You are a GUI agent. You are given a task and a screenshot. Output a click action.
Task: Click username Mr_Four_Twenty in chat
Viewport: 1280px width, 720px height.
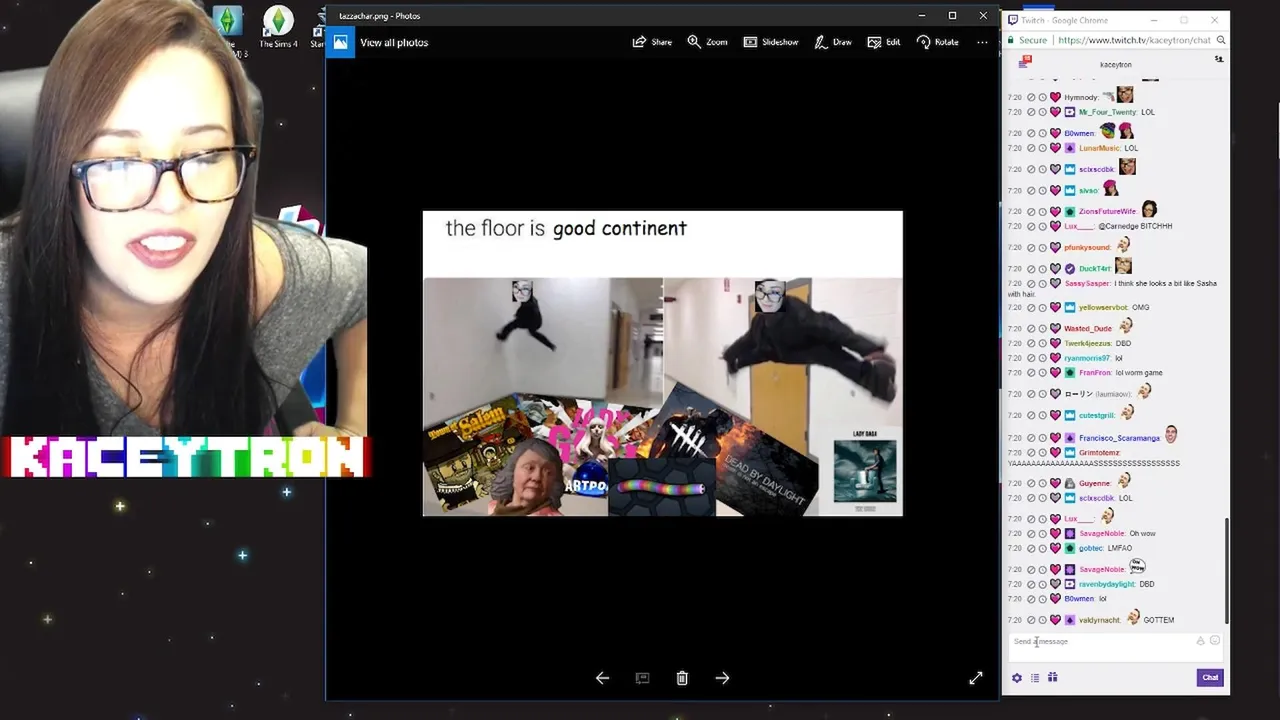tap(1107, 112)
